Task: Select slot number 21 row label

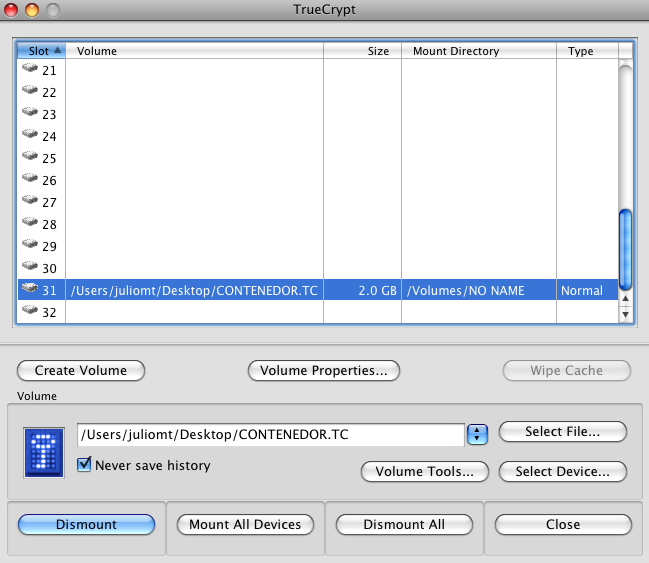Action: (x=49, y=71)
